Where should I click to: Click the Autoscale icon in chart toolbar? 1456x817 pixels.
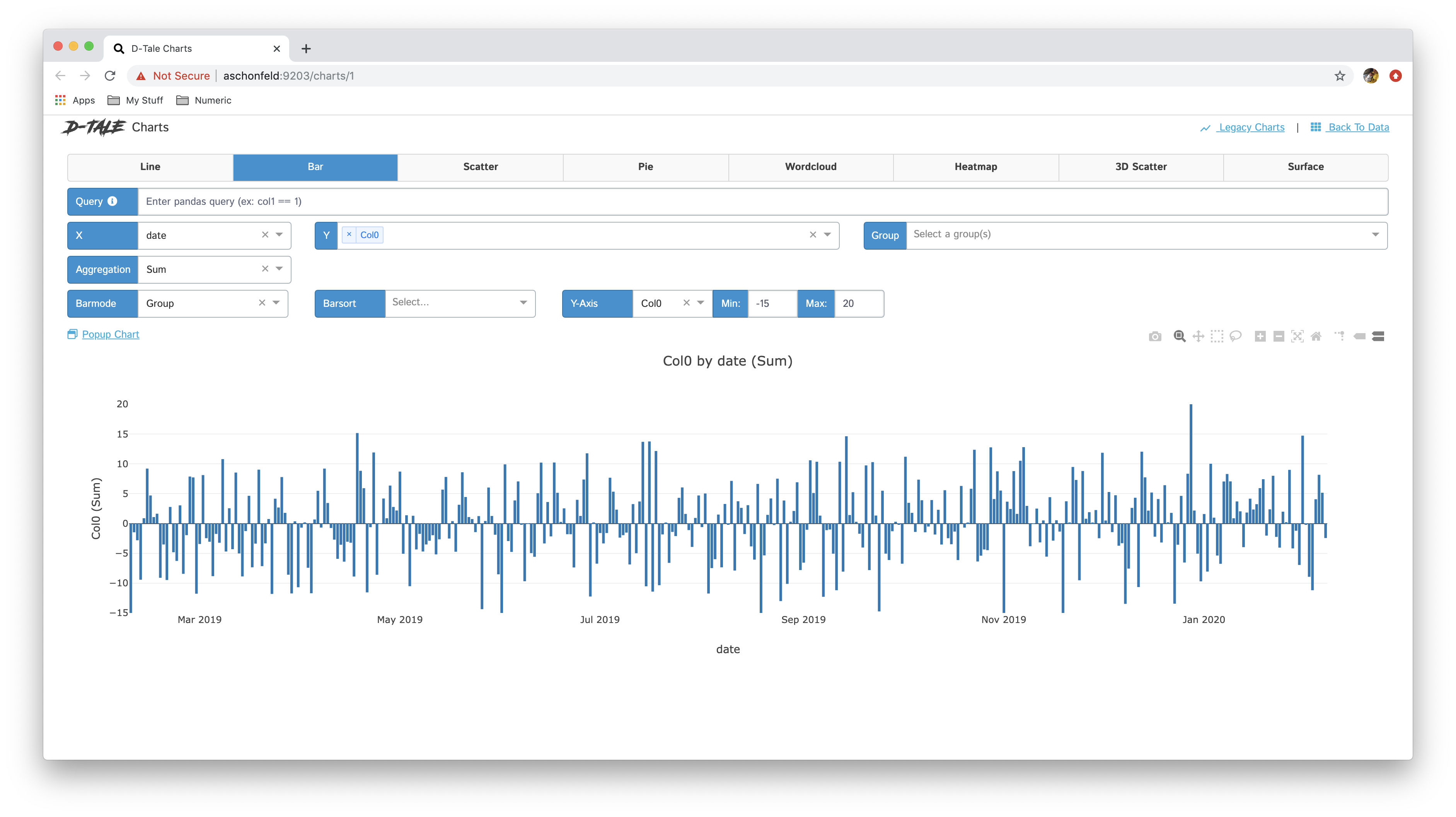click(x=1297, y=336)
